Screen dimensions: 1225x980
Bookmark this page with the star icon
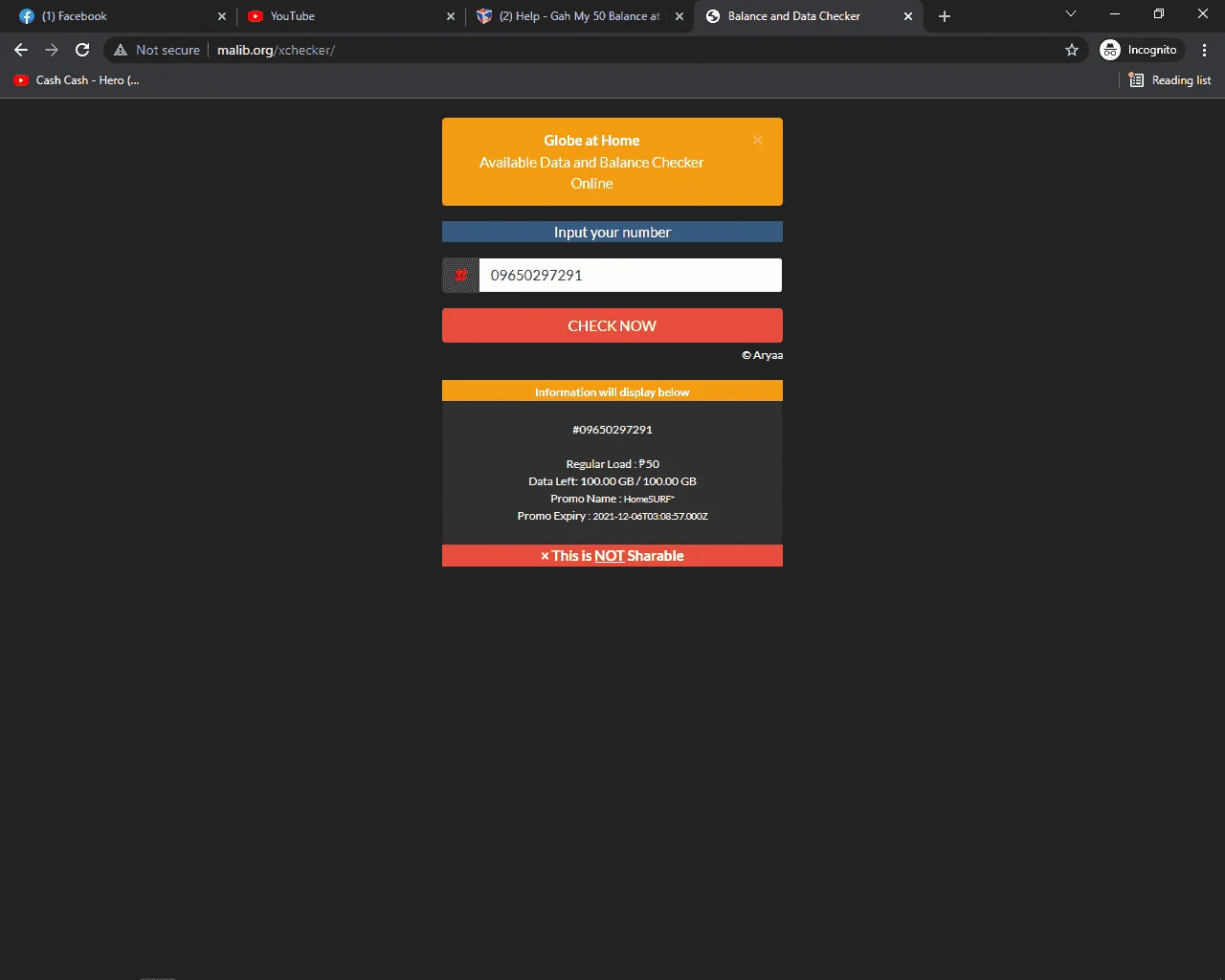pos(1072,50)
